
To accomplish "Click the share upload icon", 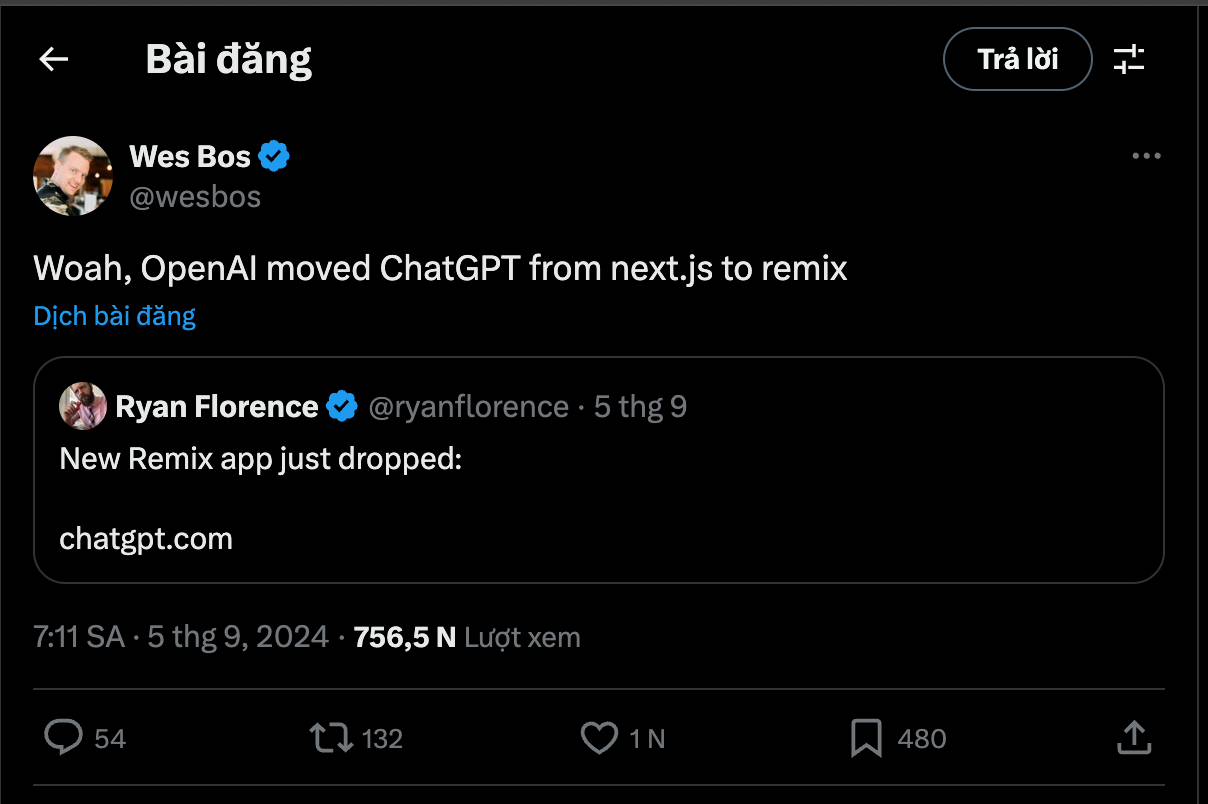I will 1133,739.
